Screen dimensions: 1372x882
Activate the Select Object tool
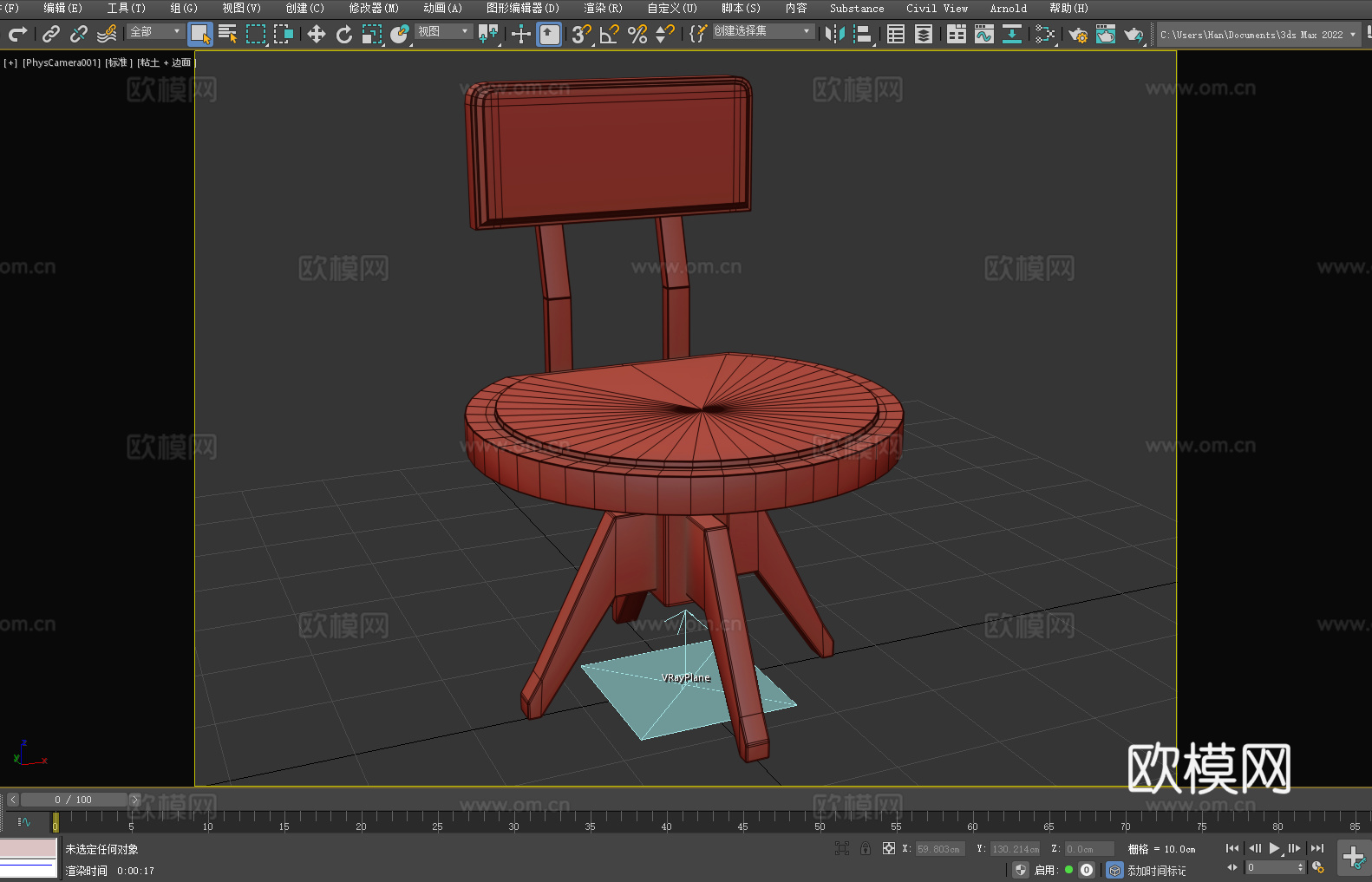(200, 34)
